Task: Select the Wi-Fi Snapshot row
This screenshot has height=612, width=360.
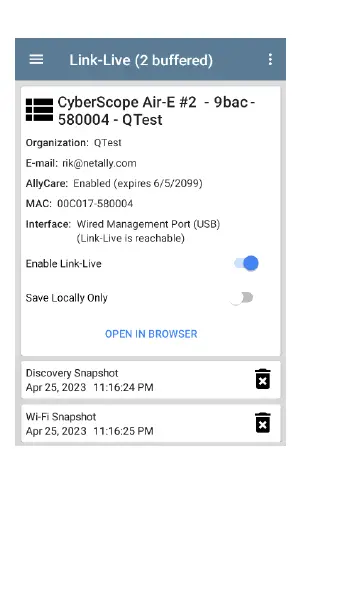Action: tap(150, 423)
